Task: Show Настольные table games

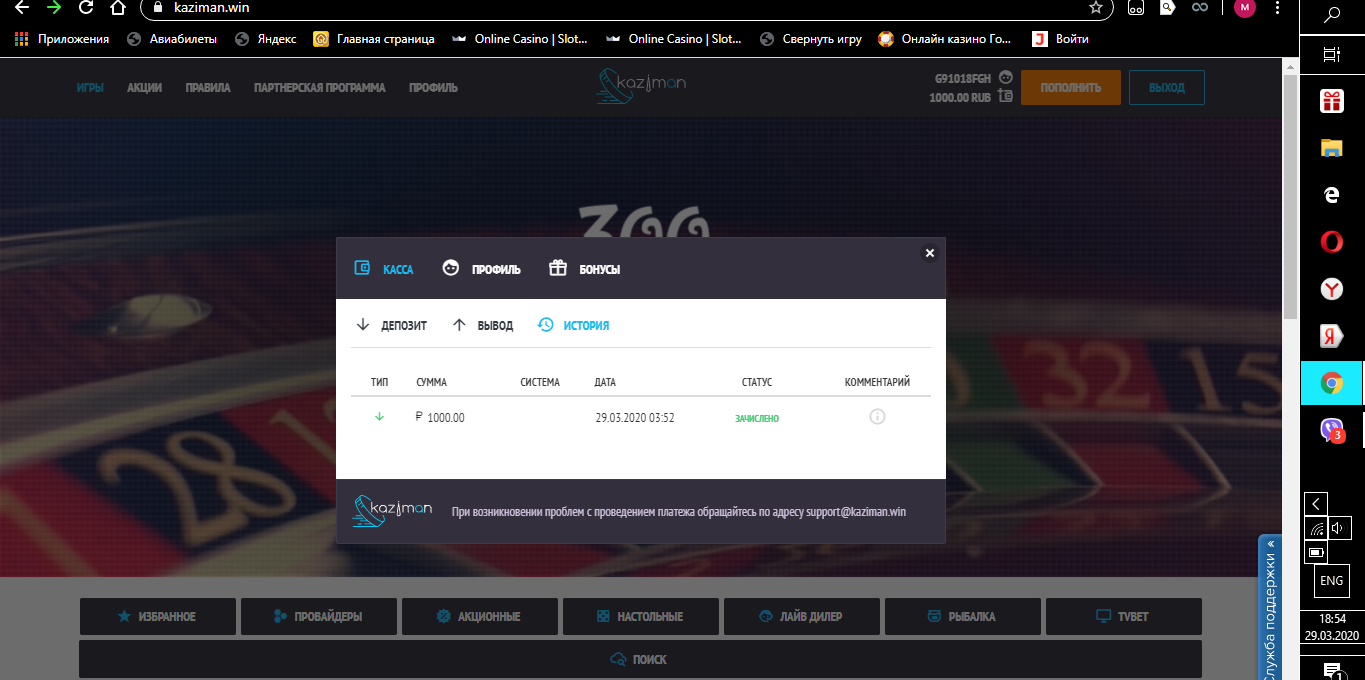Action: click(x=641, y=617)
